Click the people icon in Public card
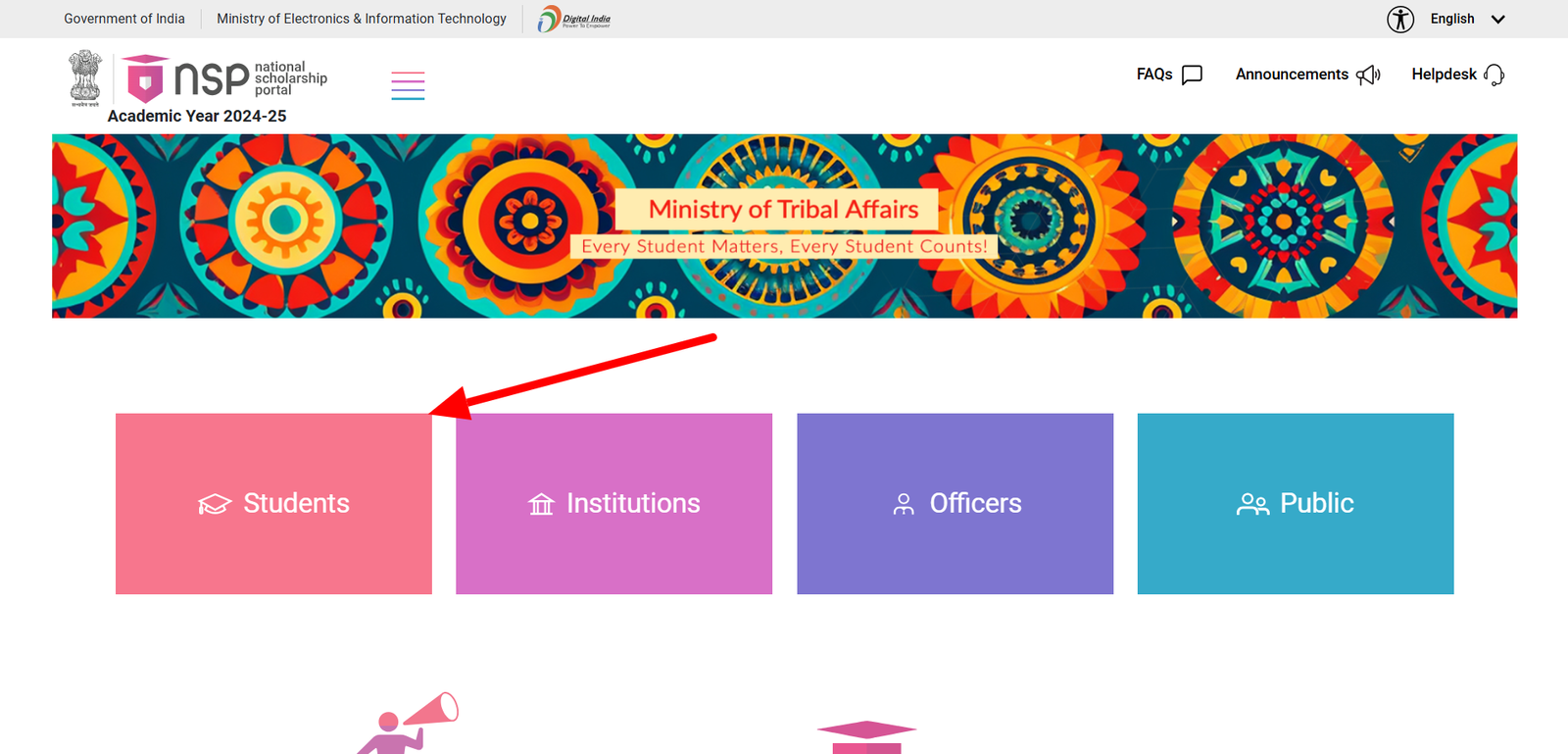This screenshot has width=1568, height=754. (x=1252, y=504)
